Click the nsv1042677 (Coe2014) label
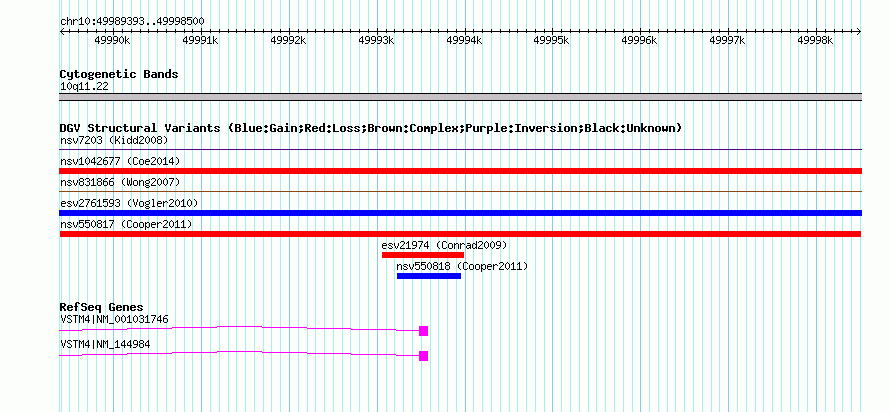 120,161
